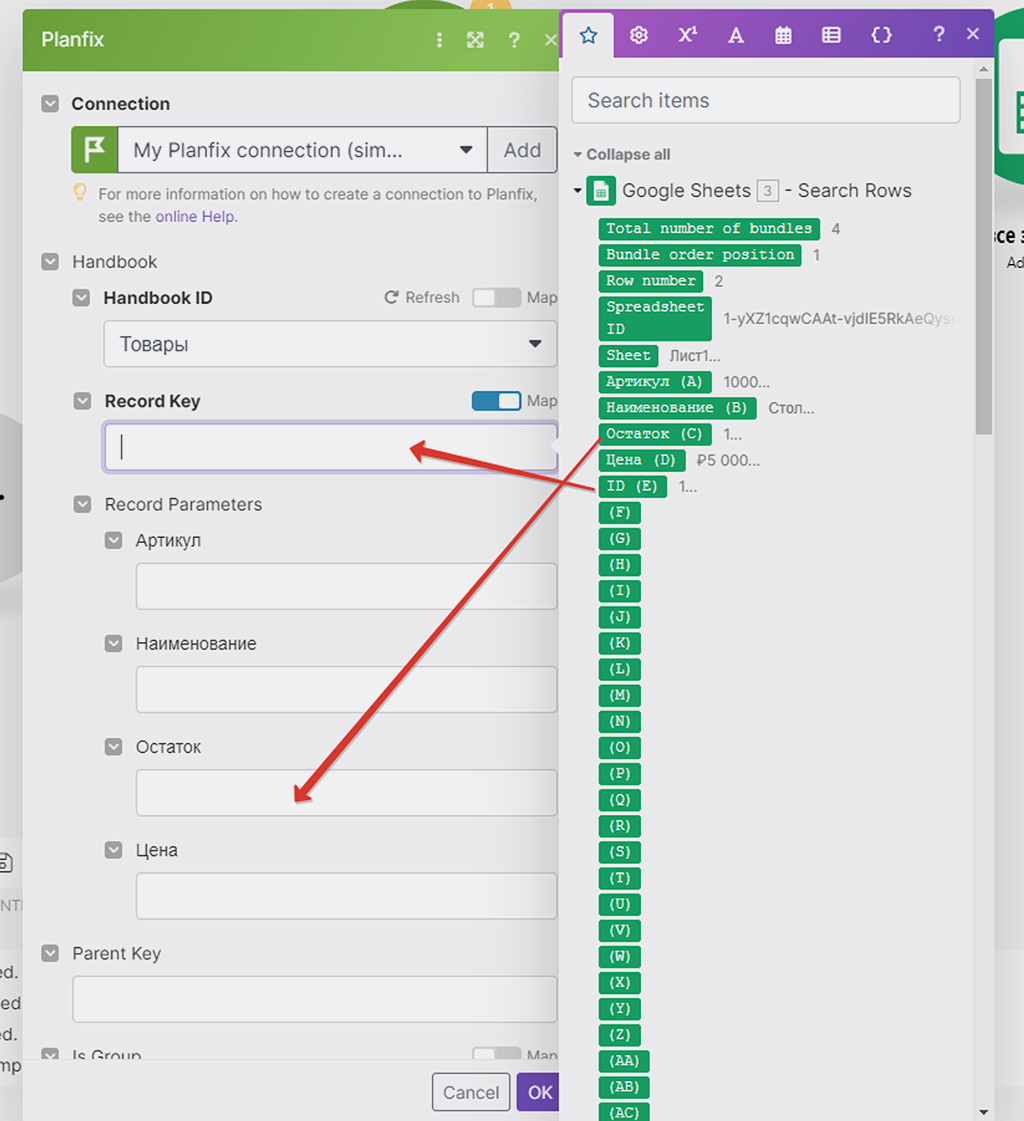
Task: Click the scrollbar down arrow in mapping panel
Action: (984, 1112)
